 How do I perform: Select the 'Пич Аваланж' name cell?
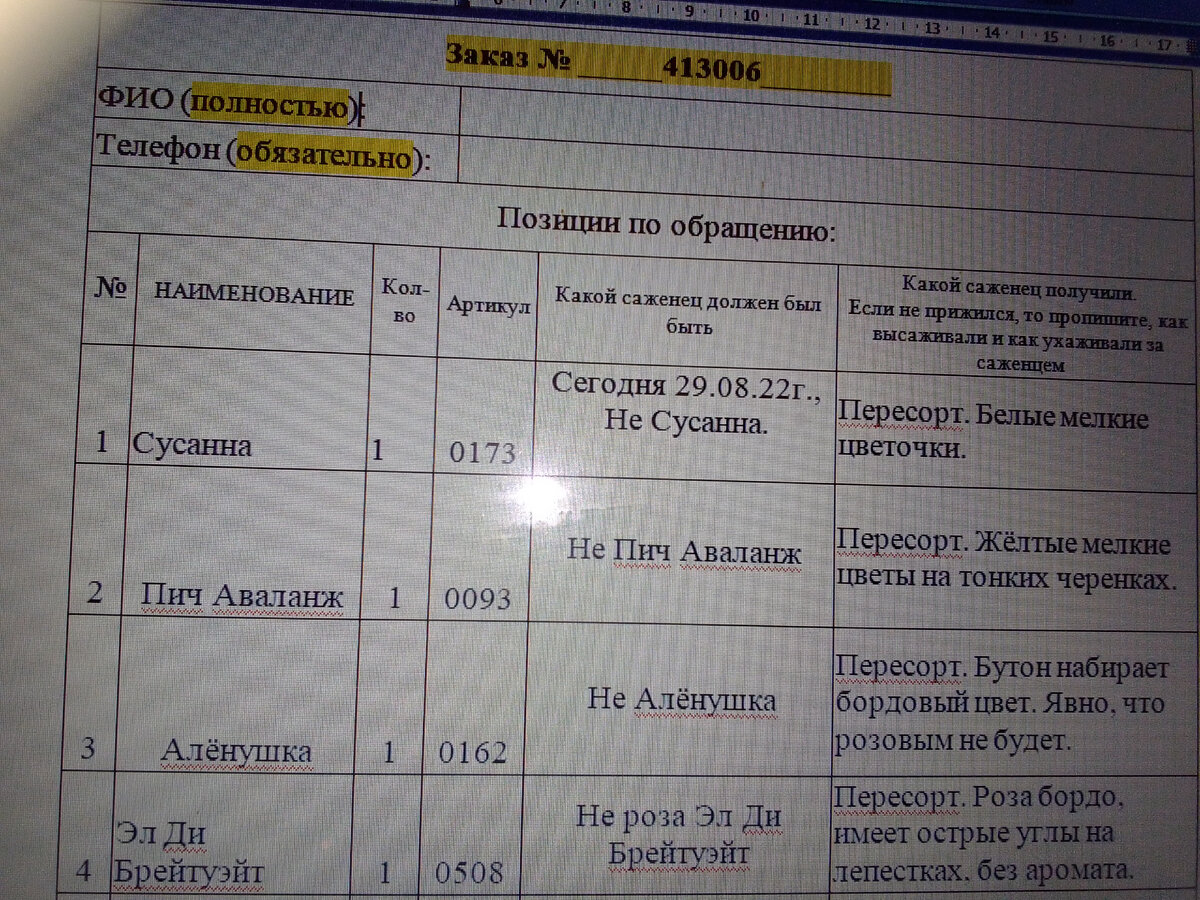point(242,542)
